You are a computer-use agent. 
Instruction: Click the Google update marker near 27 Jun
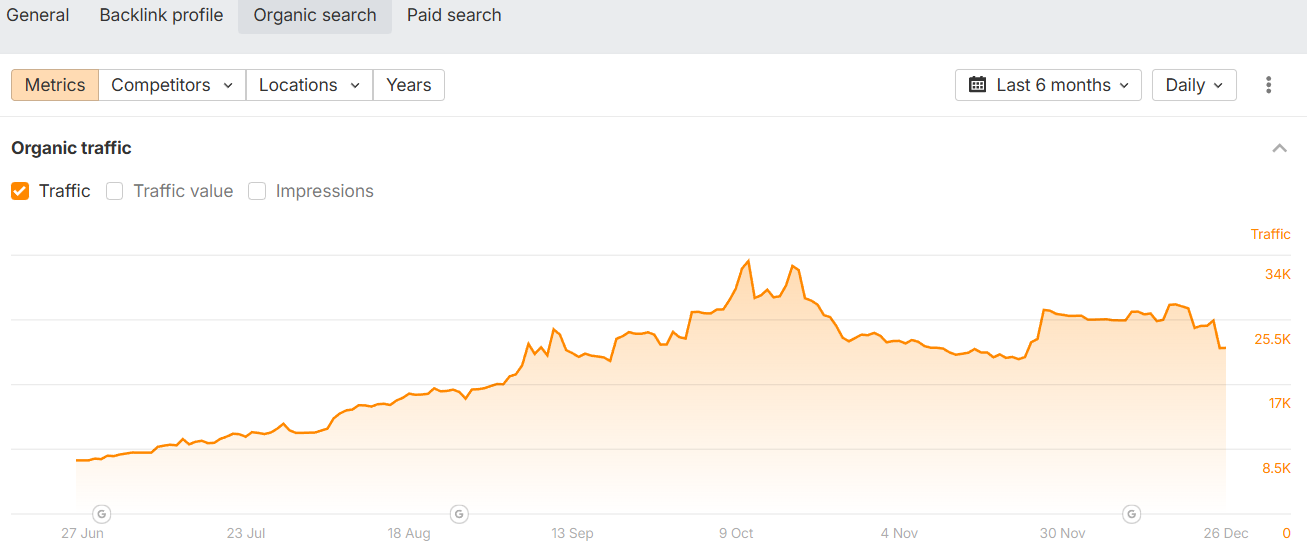point(101,514)
